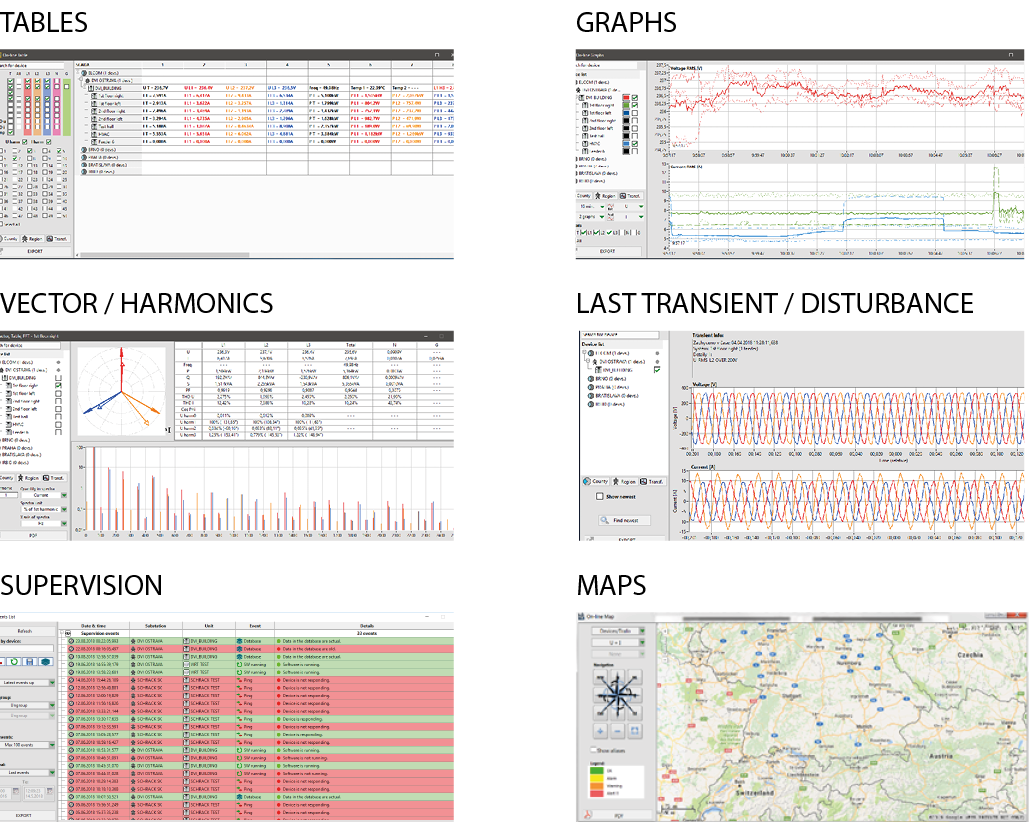Image resolution: width=1029 pixels, height=822 pixels.
Task: Click the Date & time column header in Supervision
Action: click(94, 626)
